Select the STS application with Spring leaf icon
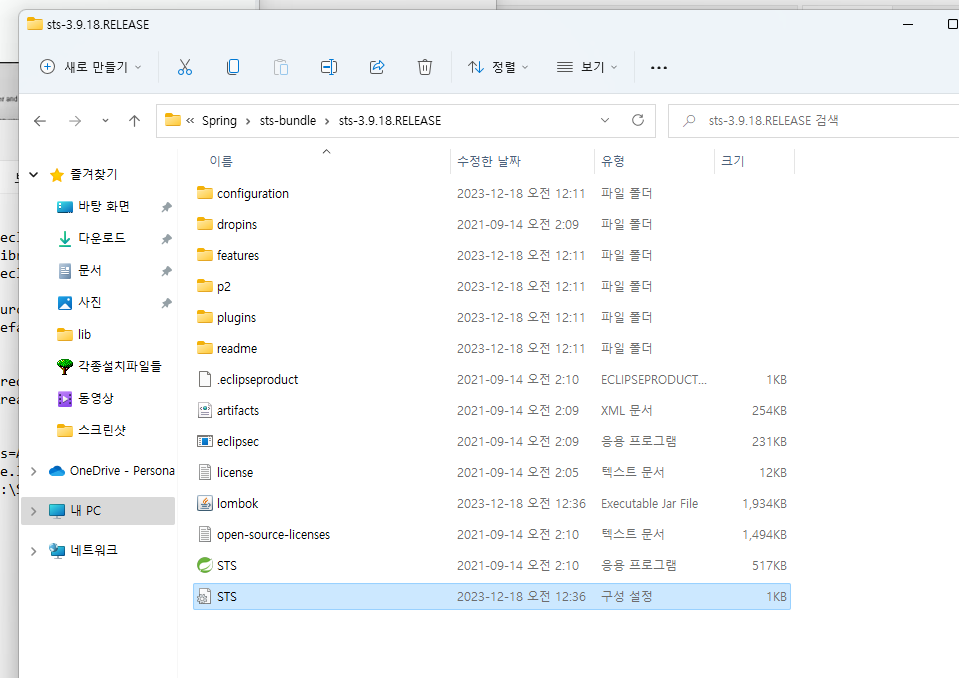959x678 pixels. pyautogui.click(x=492, y=566)
